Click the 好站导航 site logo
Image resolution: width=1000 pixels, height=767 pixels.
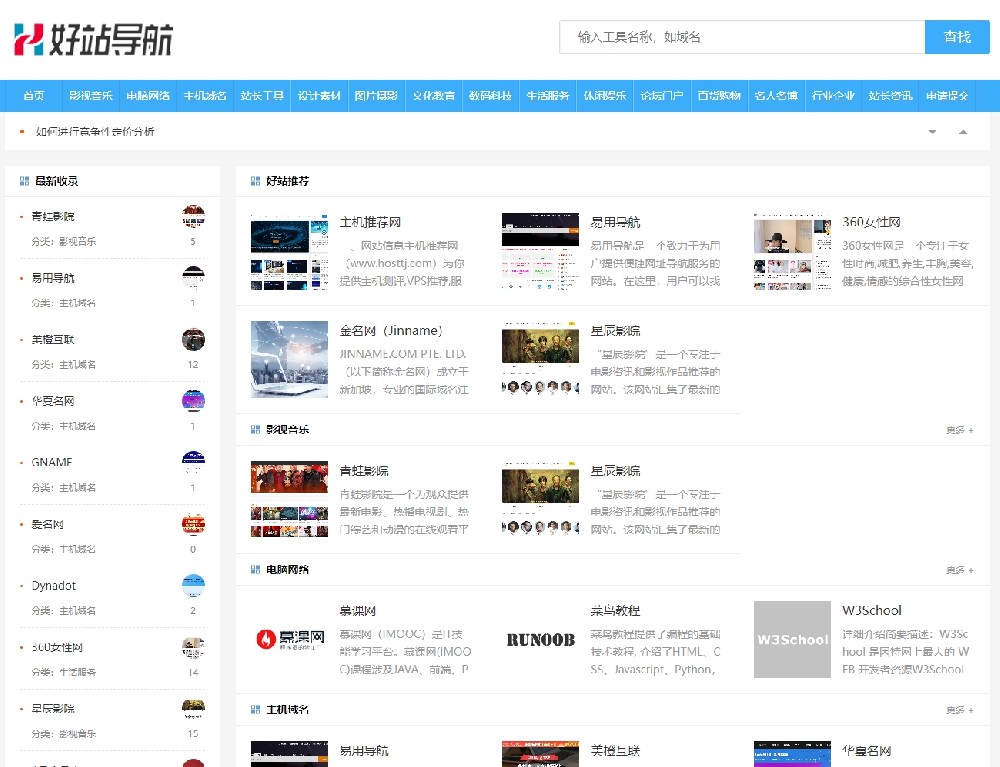click(94, 38)
